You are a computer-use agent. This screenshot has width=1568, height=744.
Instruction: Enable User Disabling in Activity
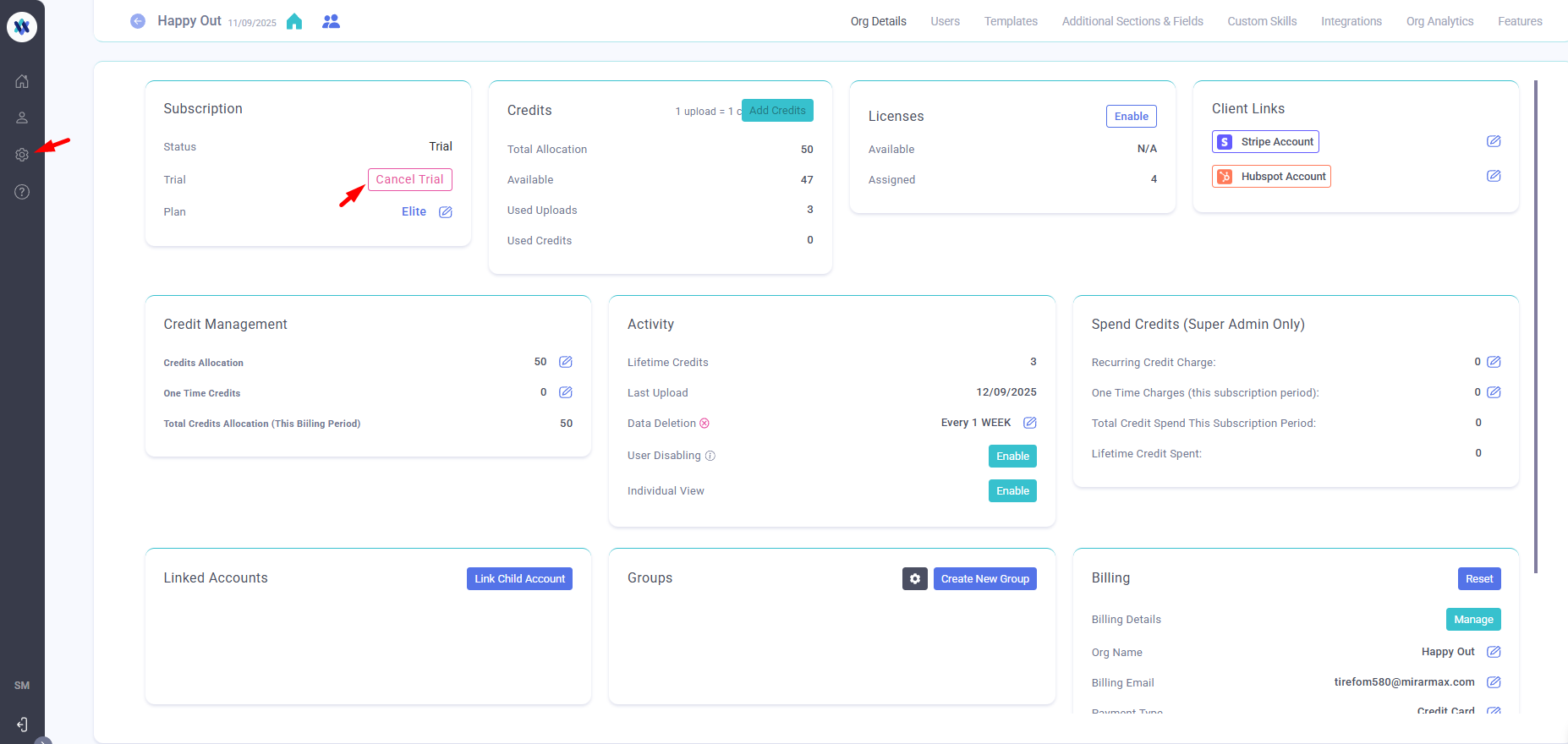click(x=1012, y=457)
